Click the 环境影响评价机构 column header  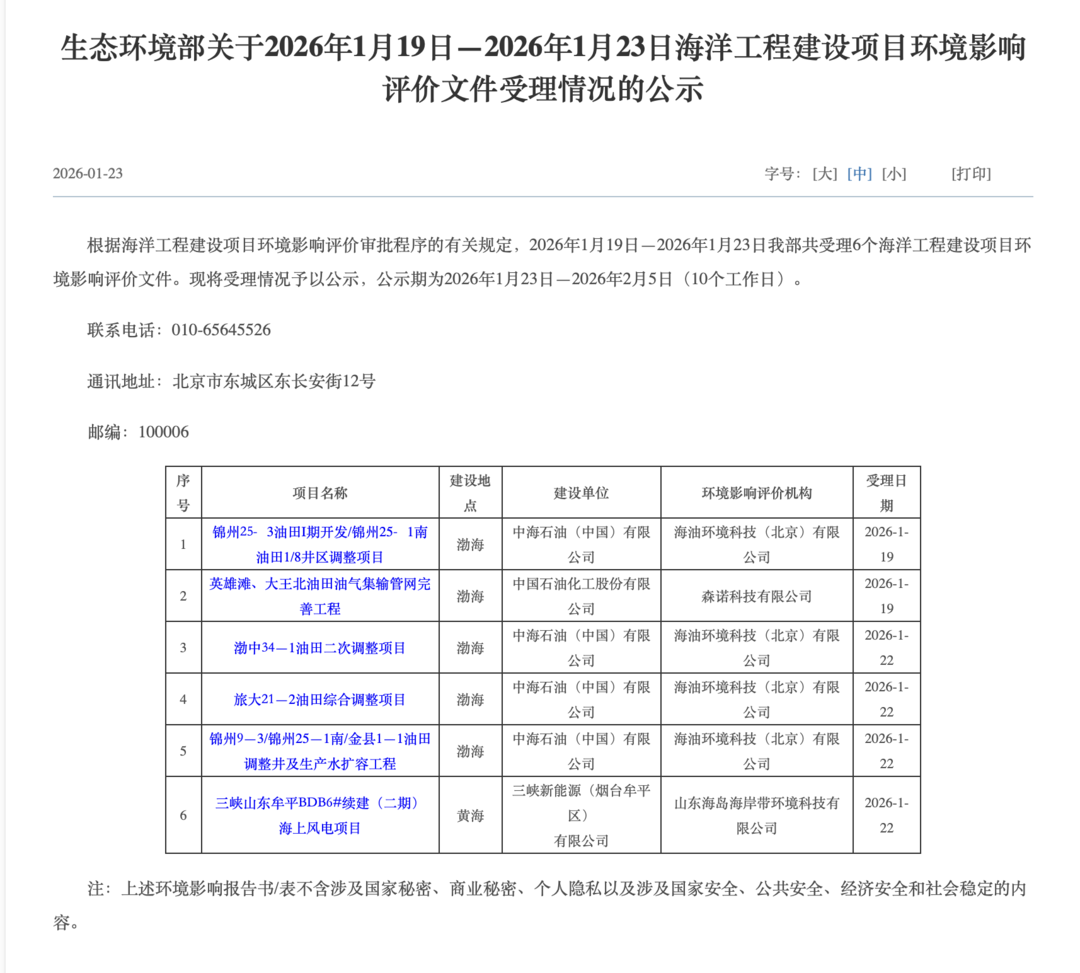[757, 493]
